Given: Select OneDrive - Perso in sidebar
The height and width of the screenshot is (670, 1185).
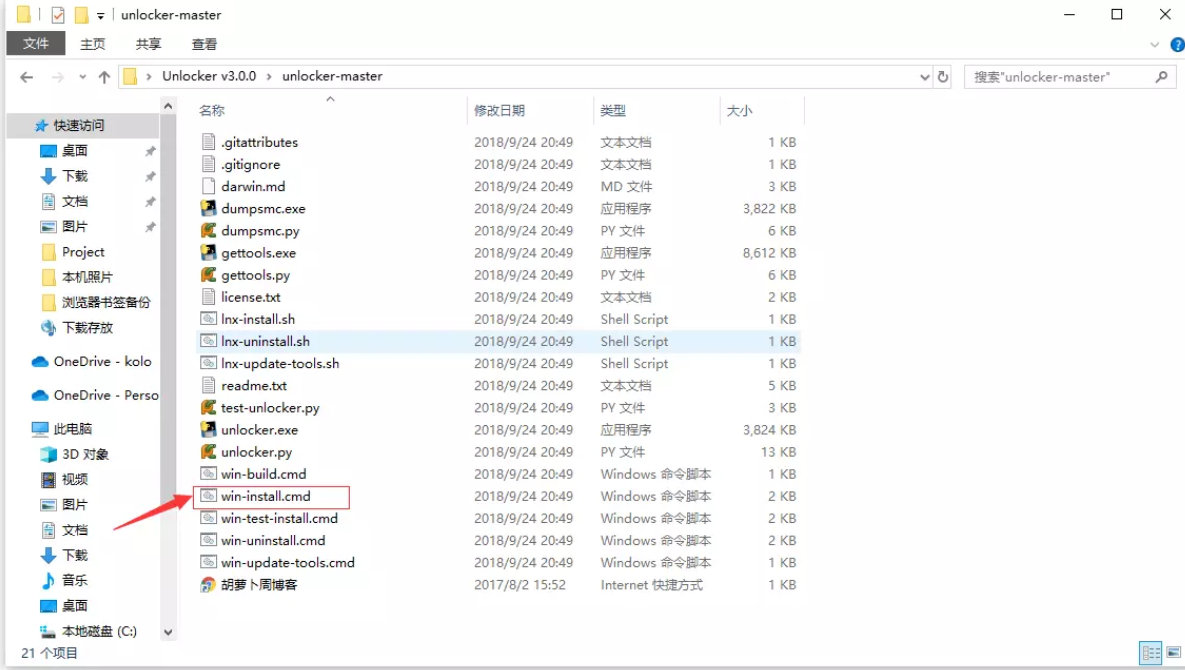Looking at the screenshot, I should click(x=106, y=395).
